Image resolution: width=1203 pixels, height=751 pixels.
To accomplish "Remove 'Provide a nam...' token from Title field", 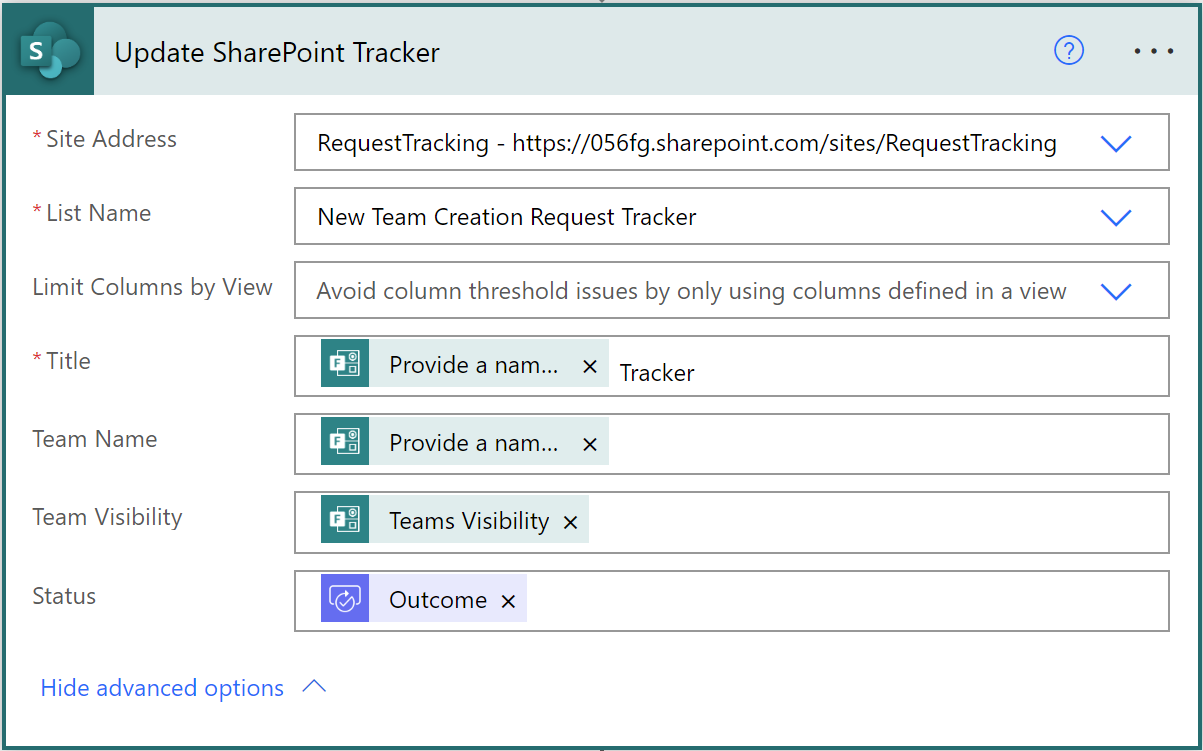I will [590, 367].
